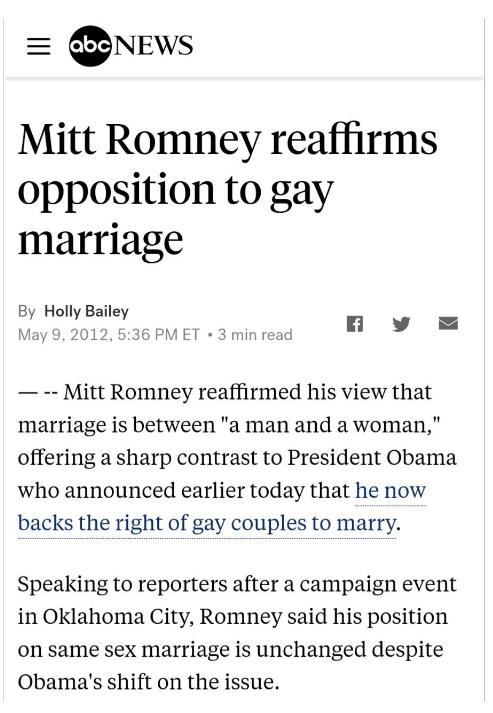The width and height of the screenshot is (493, 713).
Task: Open "backs the right of gay couples to marry" link
Action: 206,523
